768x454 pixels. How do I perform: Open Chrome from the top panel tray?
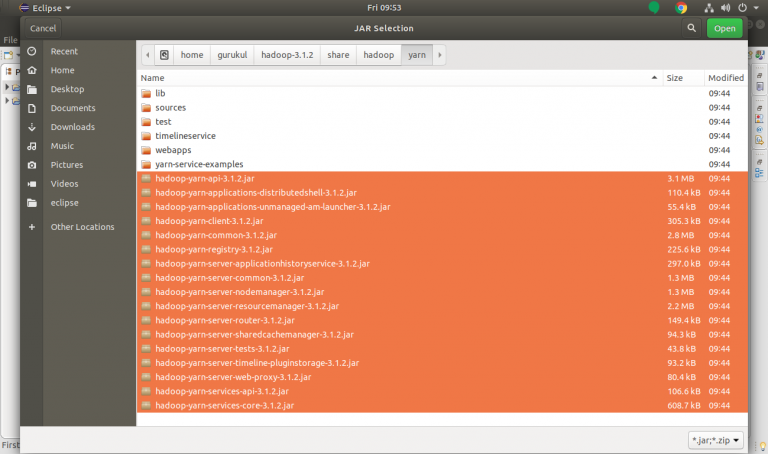[681, 7]
